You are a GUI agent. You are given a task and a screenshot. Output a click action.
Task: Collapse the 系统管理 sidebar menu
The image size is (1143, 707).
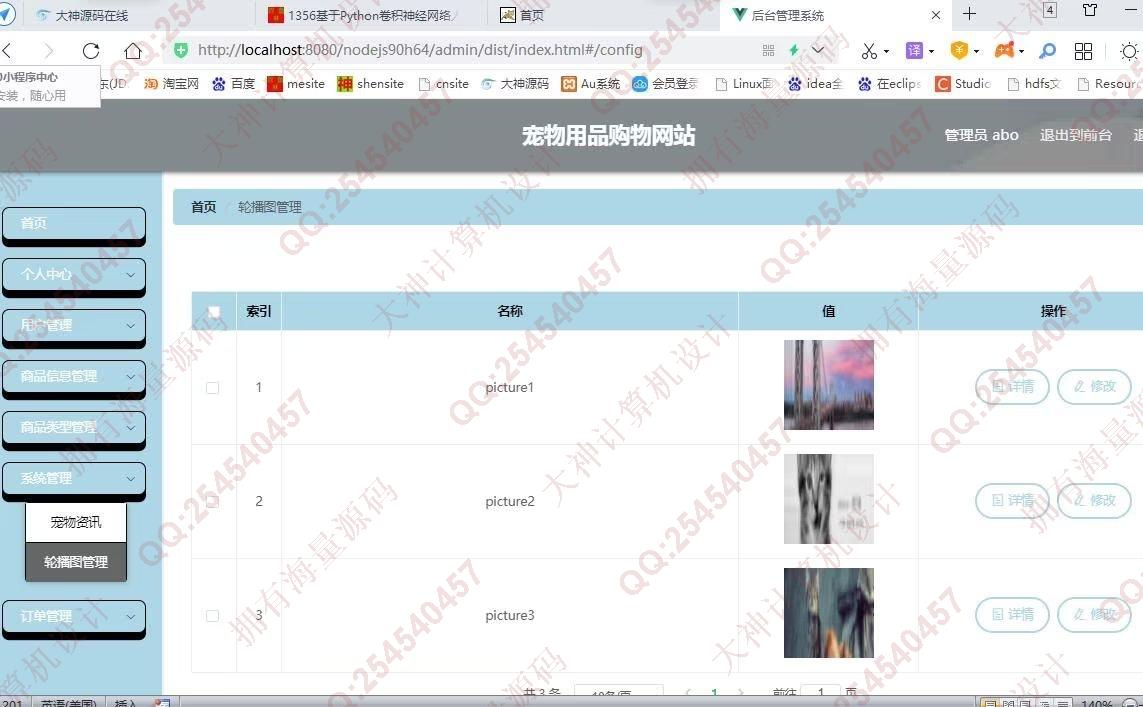coord(74,479)
